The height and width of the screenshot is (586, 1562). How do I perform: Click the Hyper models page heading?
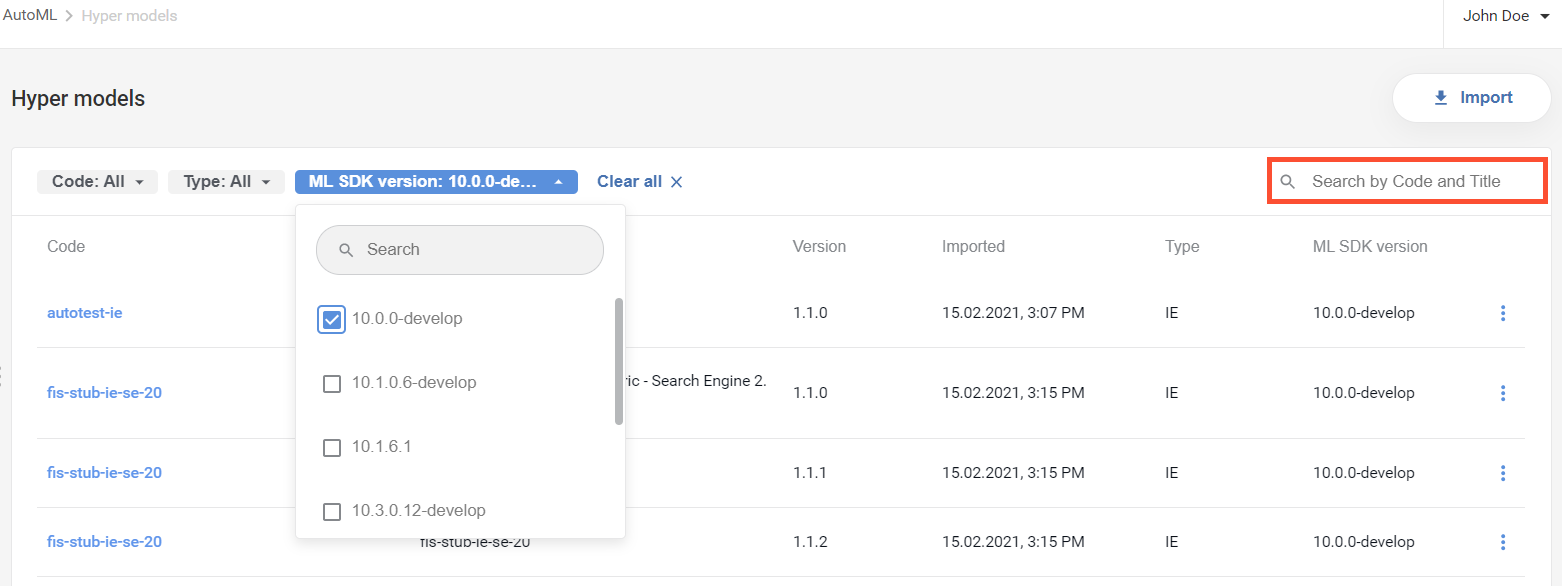point(78,99)
